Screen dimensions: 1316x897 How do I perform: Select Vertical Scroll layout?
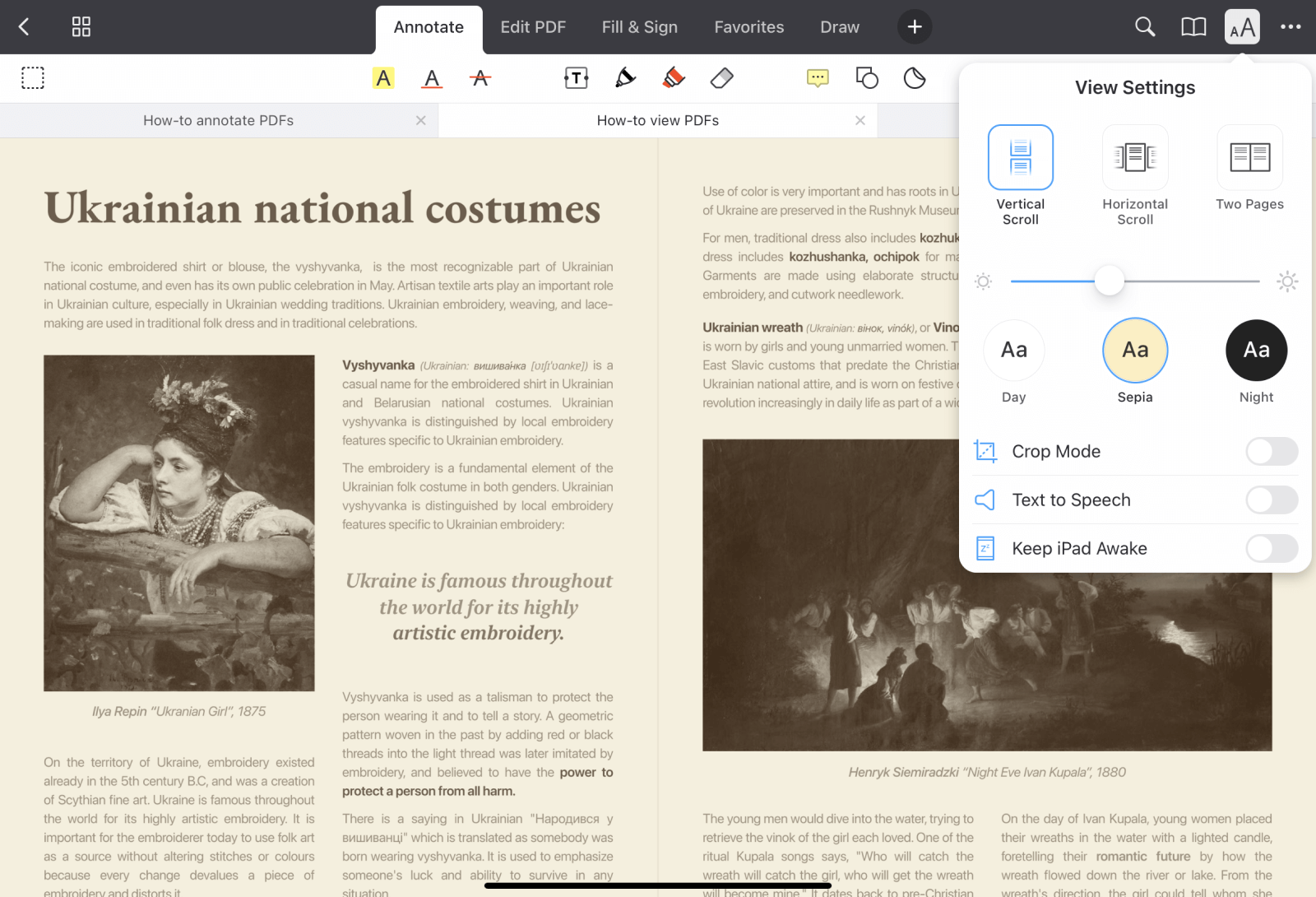[x=1021, y=175]
